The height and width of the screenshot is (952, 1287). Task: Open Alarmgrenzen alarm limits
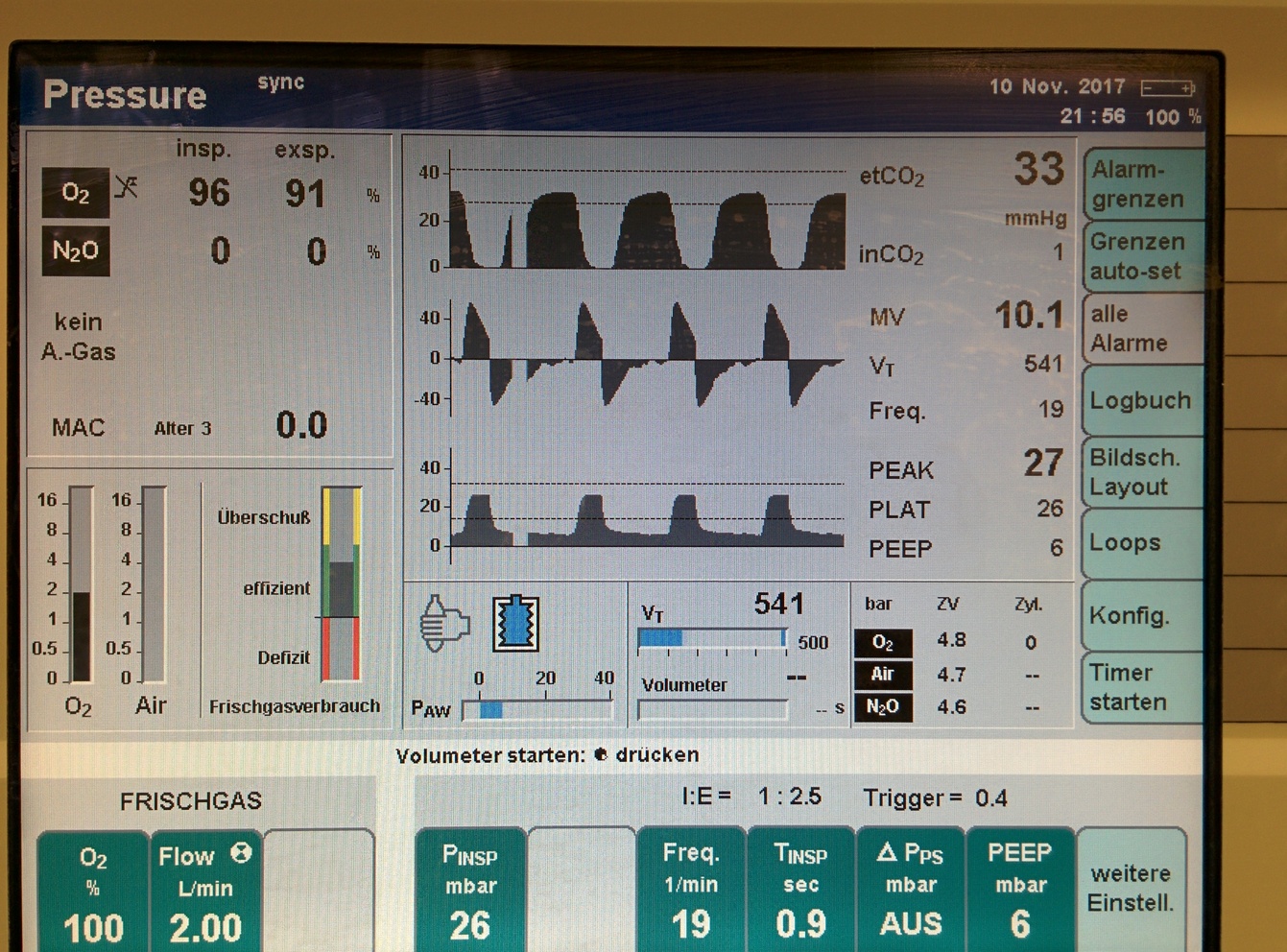(1142, 184)
